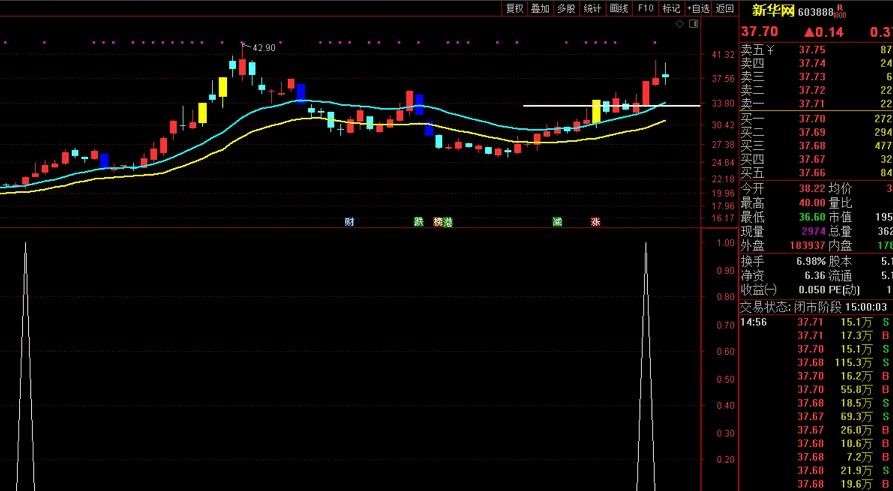Click the 55.8万 trade tick row
Screen dimensions: 893x491
coord(816,390)
